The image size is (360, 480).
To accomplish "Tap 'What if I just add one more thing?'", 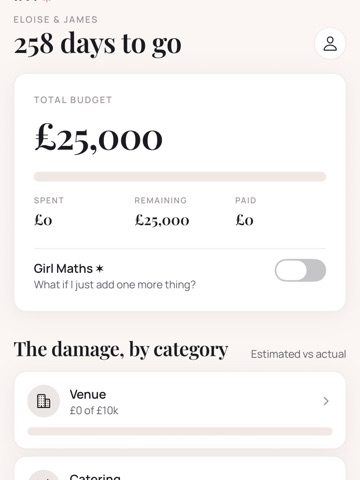I will [x=115, y=285].
